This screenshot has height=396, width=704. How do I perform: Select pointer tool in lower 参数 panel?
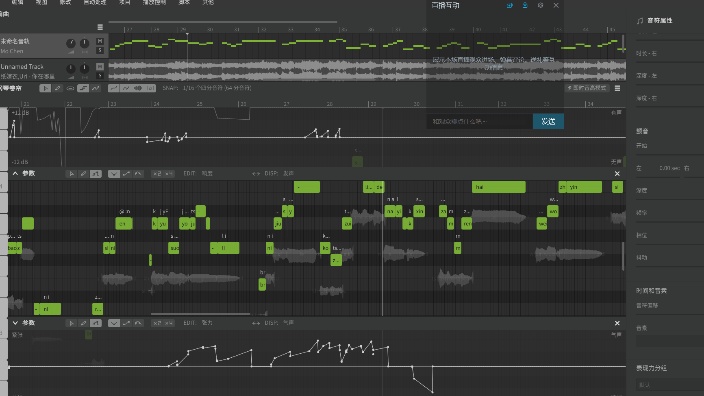point(71,323)
